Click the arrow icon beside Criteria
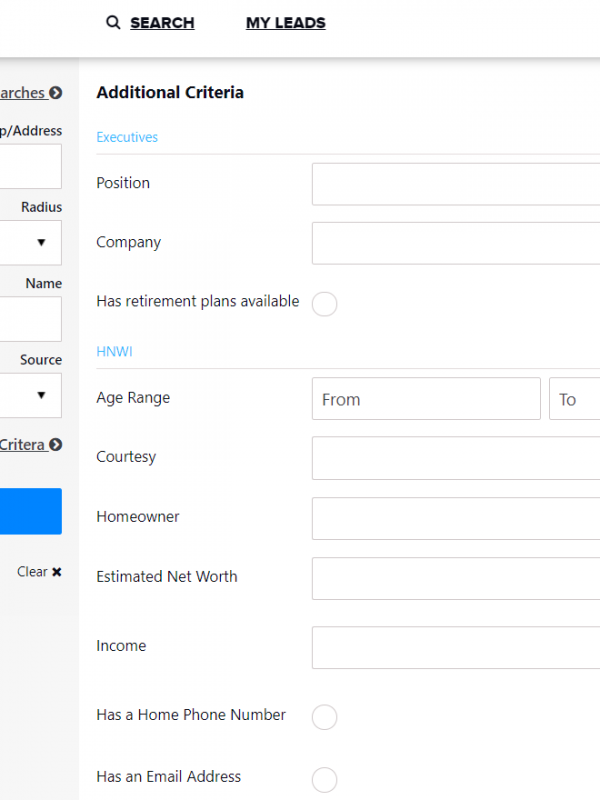This screenshot has width=600, height=800. pyautogui.click(x=56, y=445)
